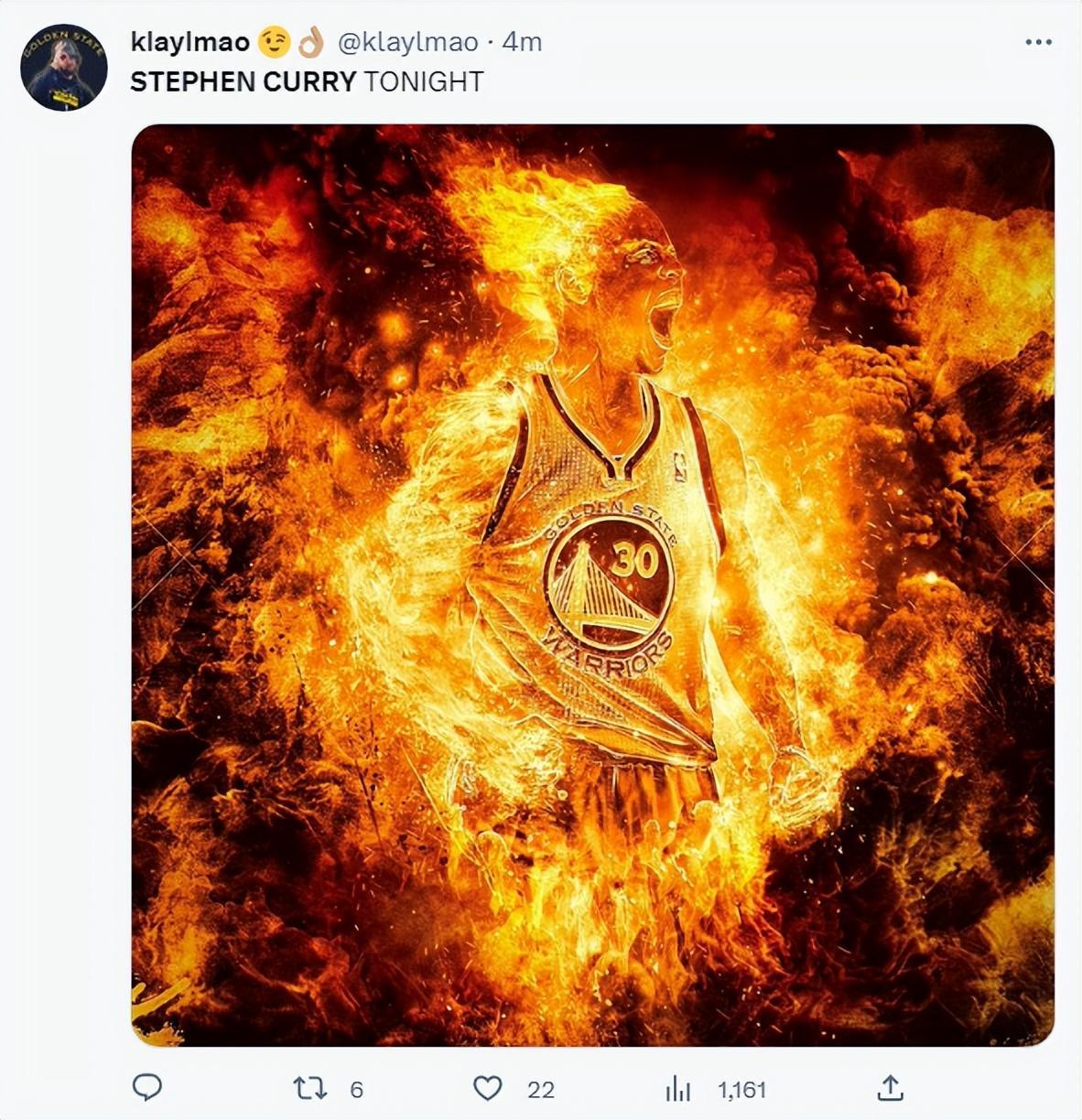Click the 4m timestamp link
The image size is (1082, 1120).
click(x=523, y=42)
